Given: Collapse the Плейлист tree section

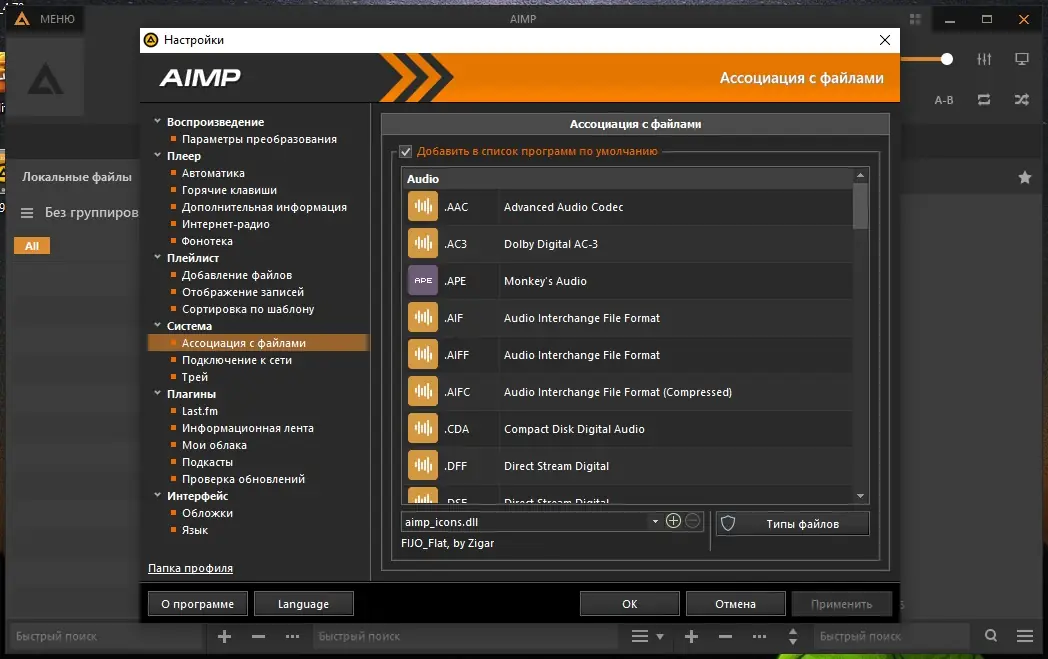Looking at the screenshot, I should coord(157,257).
